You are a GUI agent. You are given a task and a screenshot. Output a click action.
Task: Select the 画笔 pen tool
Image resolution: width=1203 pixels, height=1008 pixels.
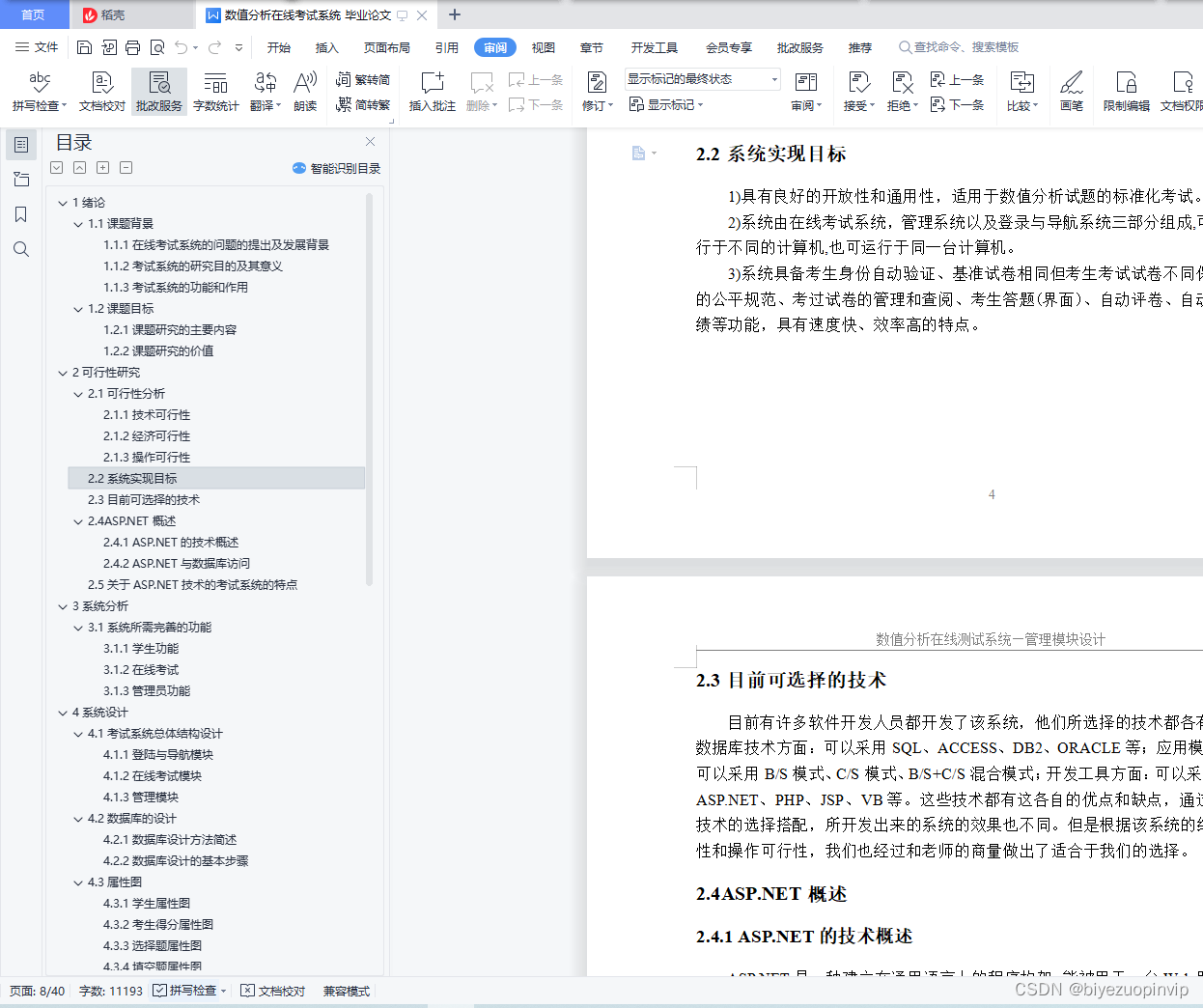(1072, 92)
